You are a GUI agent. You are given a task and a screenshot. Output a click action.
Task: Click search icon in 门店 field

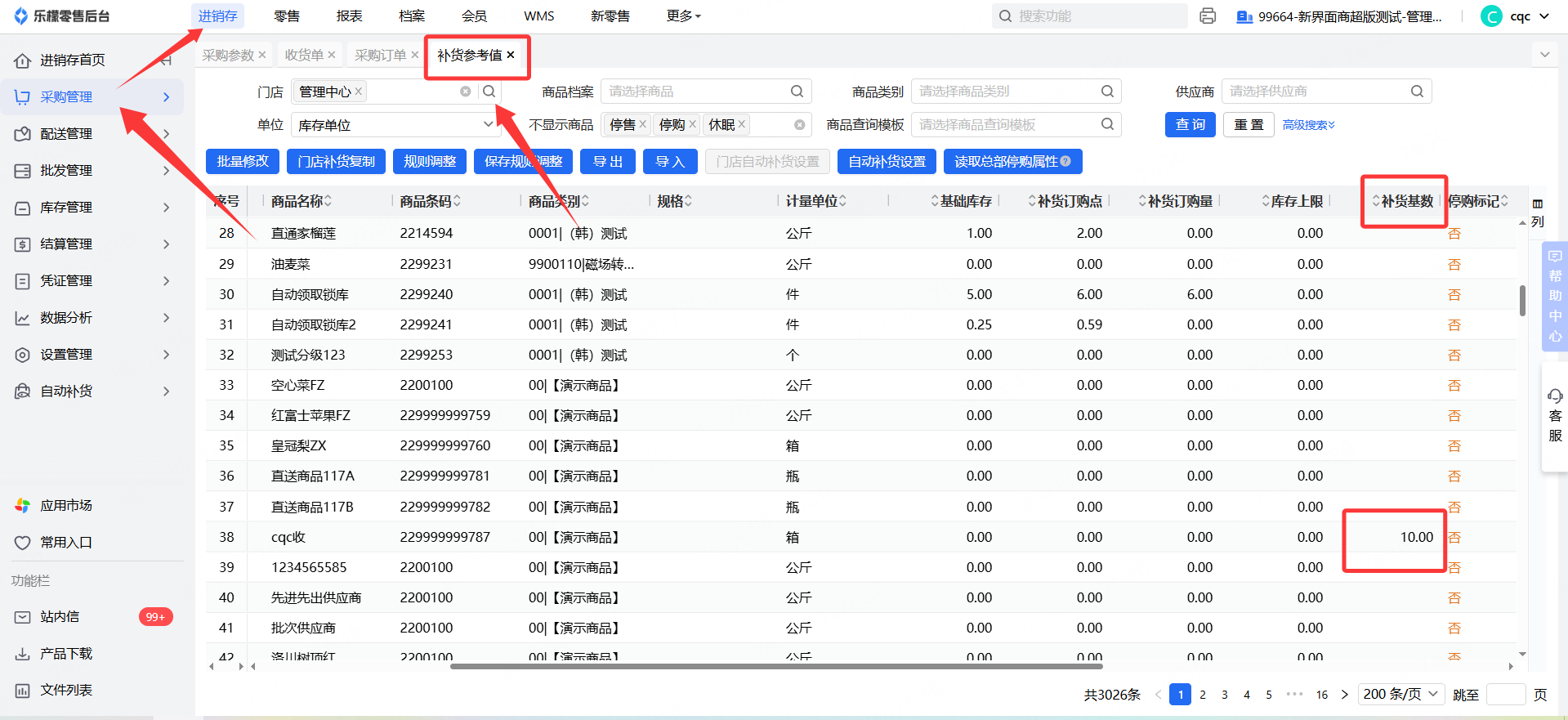click(489, 92)
